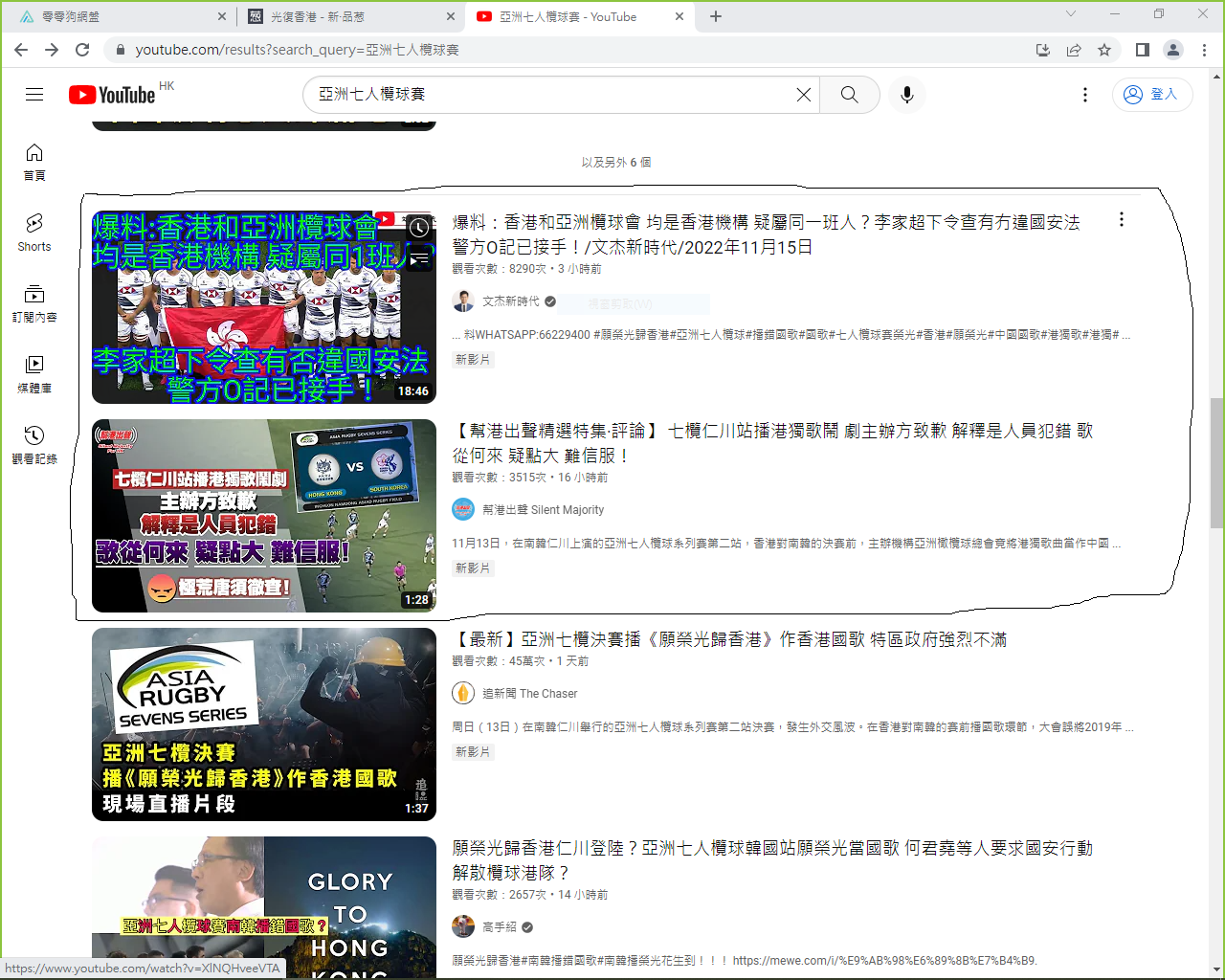Screen dimensions: 1225x980
Task: Click the WHATSAPP hashtag description line
Action: point(791,335)
